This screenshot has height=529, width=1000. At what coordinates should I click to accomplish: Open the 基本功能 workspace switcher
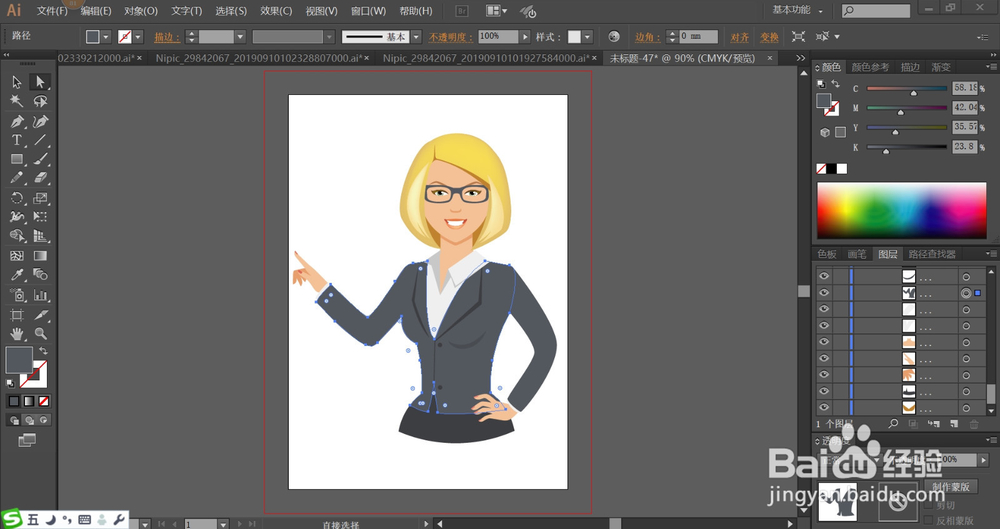[797, 10]
